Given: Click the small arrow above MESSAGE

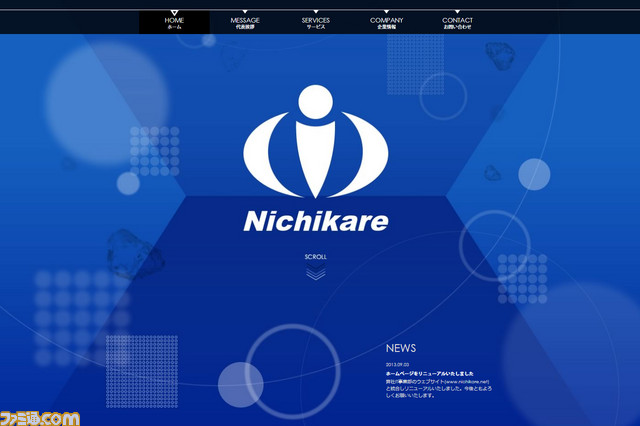Looking at the screenshot, I should point(245,12).
